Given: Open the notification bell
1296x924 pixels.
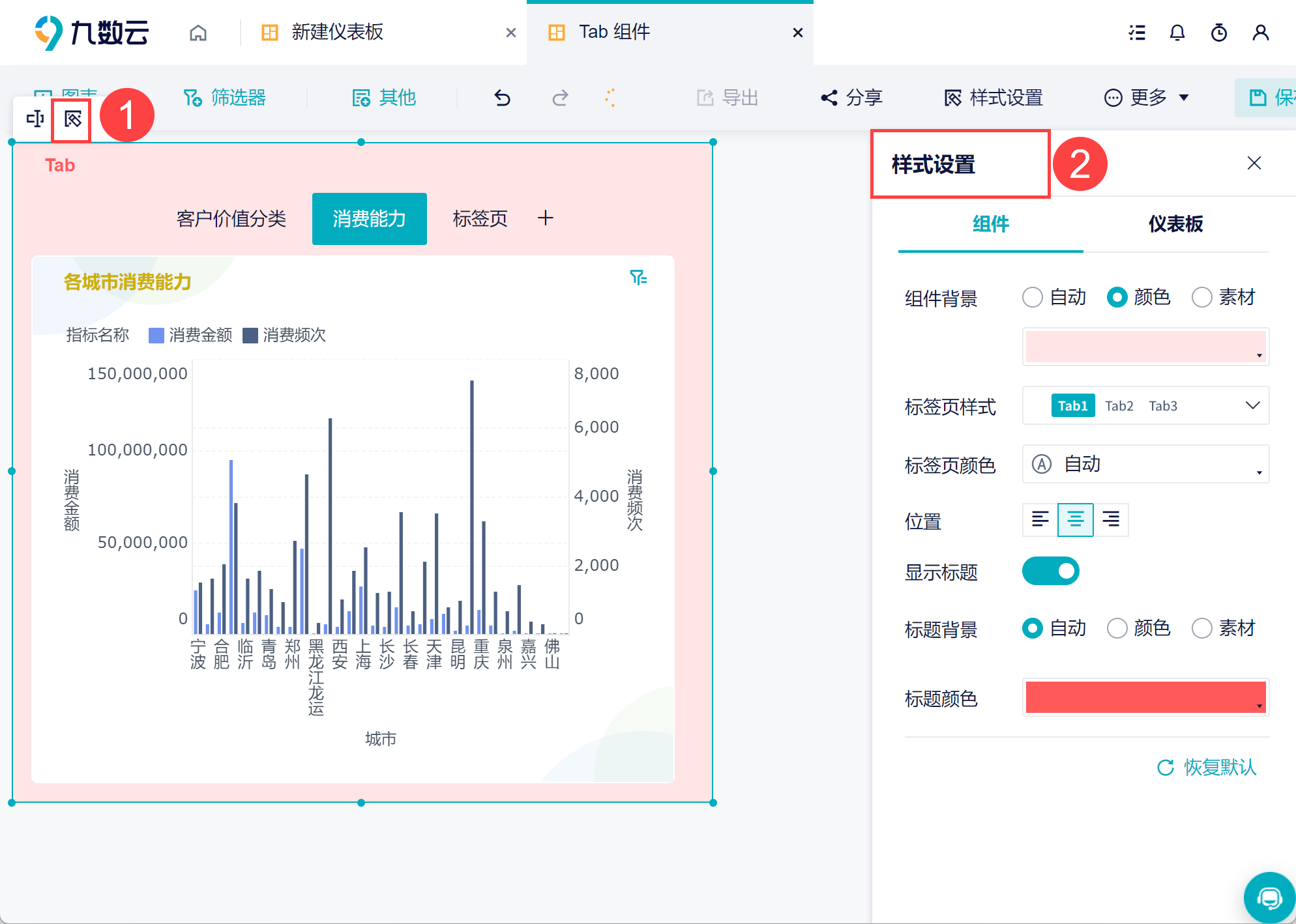Looking at the screenshot, I should (1177, 33).
